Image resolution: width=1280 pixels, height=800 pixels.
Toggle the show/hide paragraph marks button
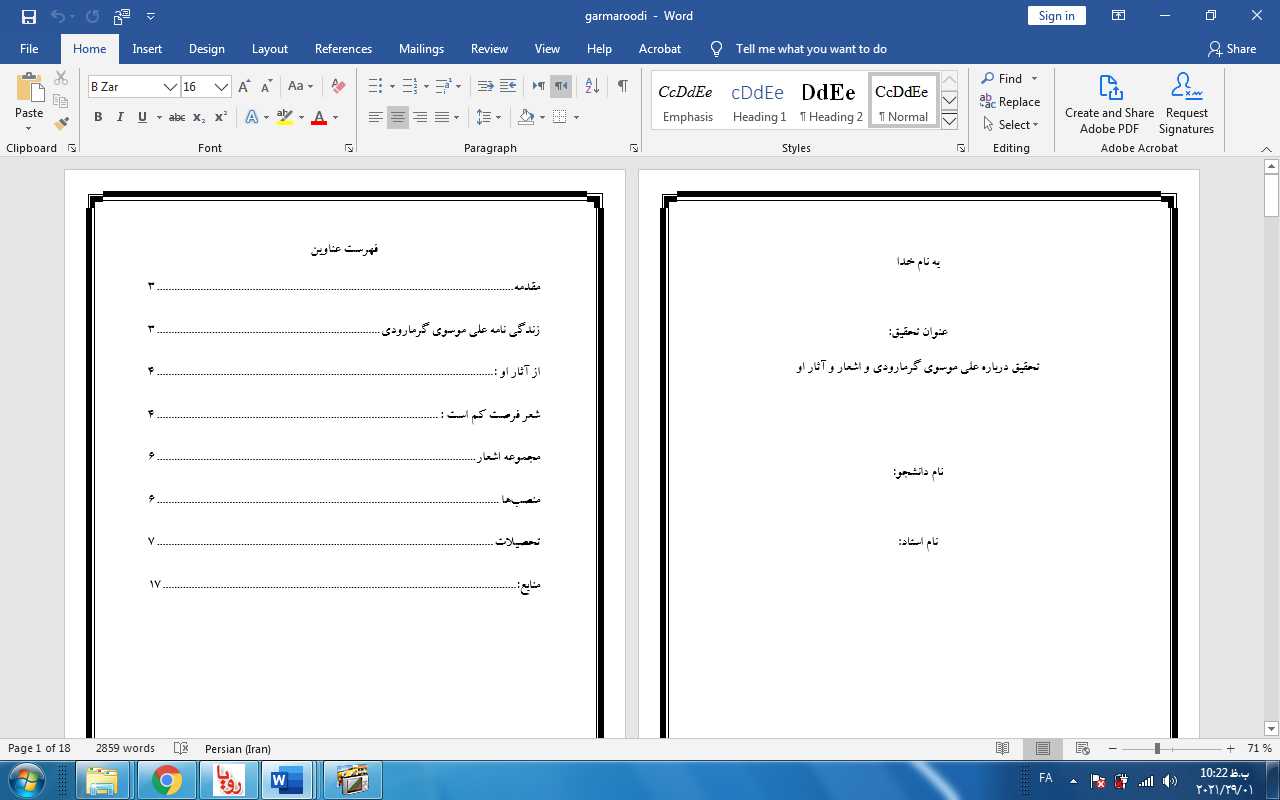click(x=622, y=87)
